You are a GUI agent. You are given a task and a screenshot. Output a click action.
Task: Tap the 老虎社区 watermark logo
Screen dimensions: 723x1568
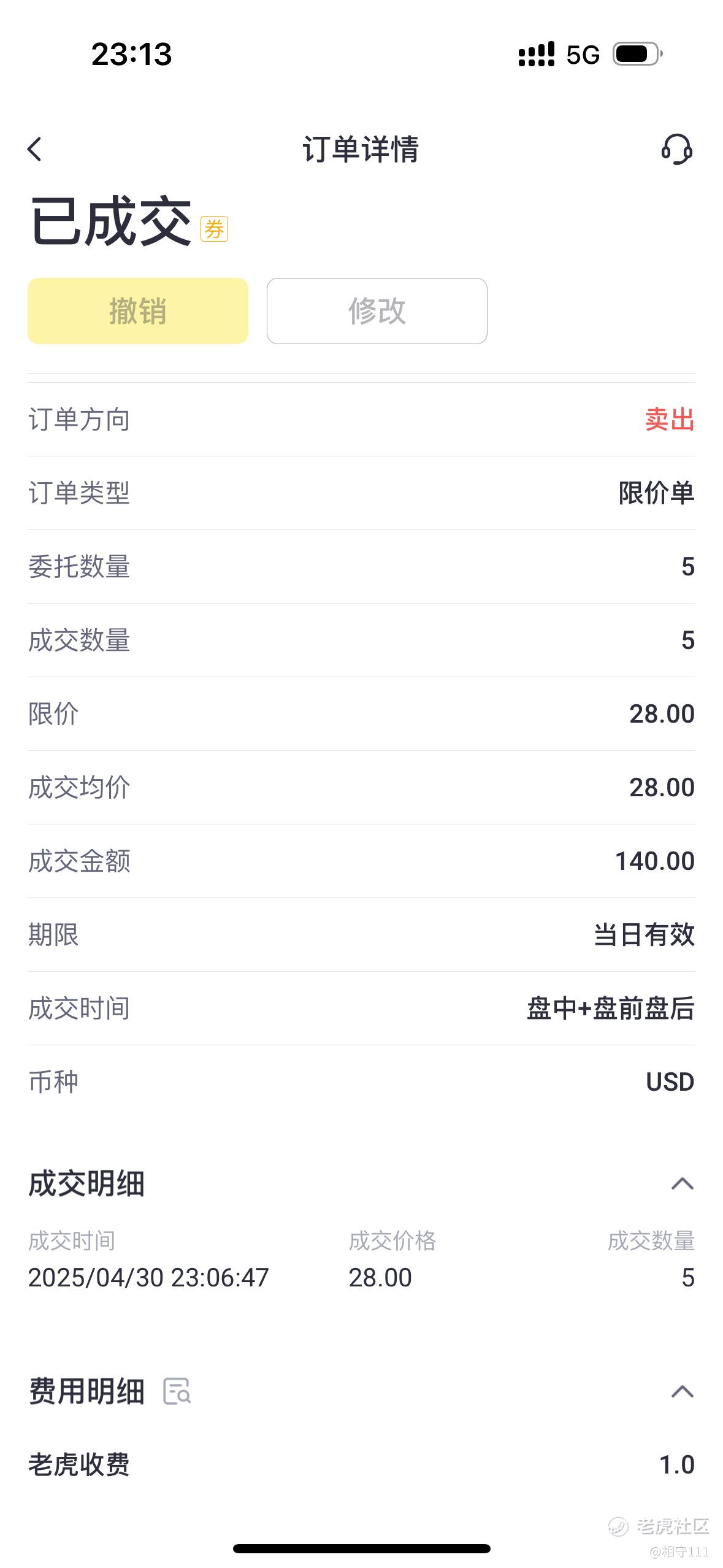[659, 1525]
